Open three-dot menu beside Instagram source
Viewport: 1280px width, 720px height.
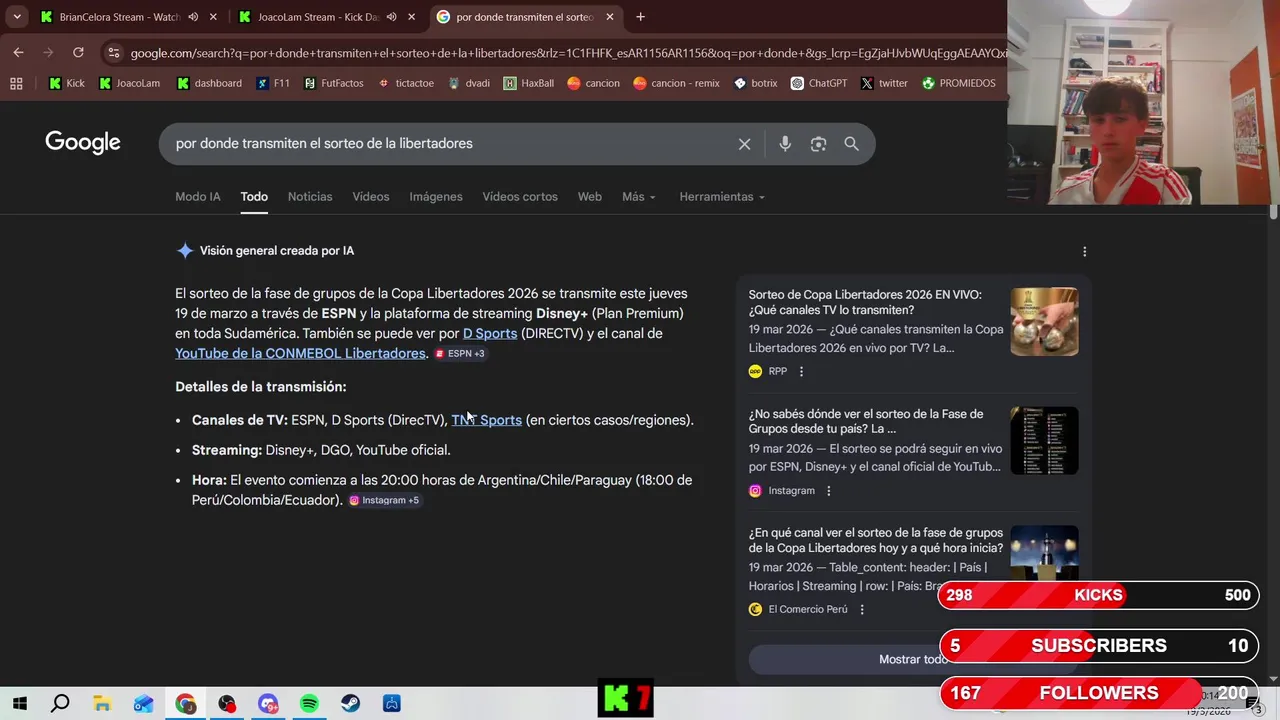(x=828, y=491)
